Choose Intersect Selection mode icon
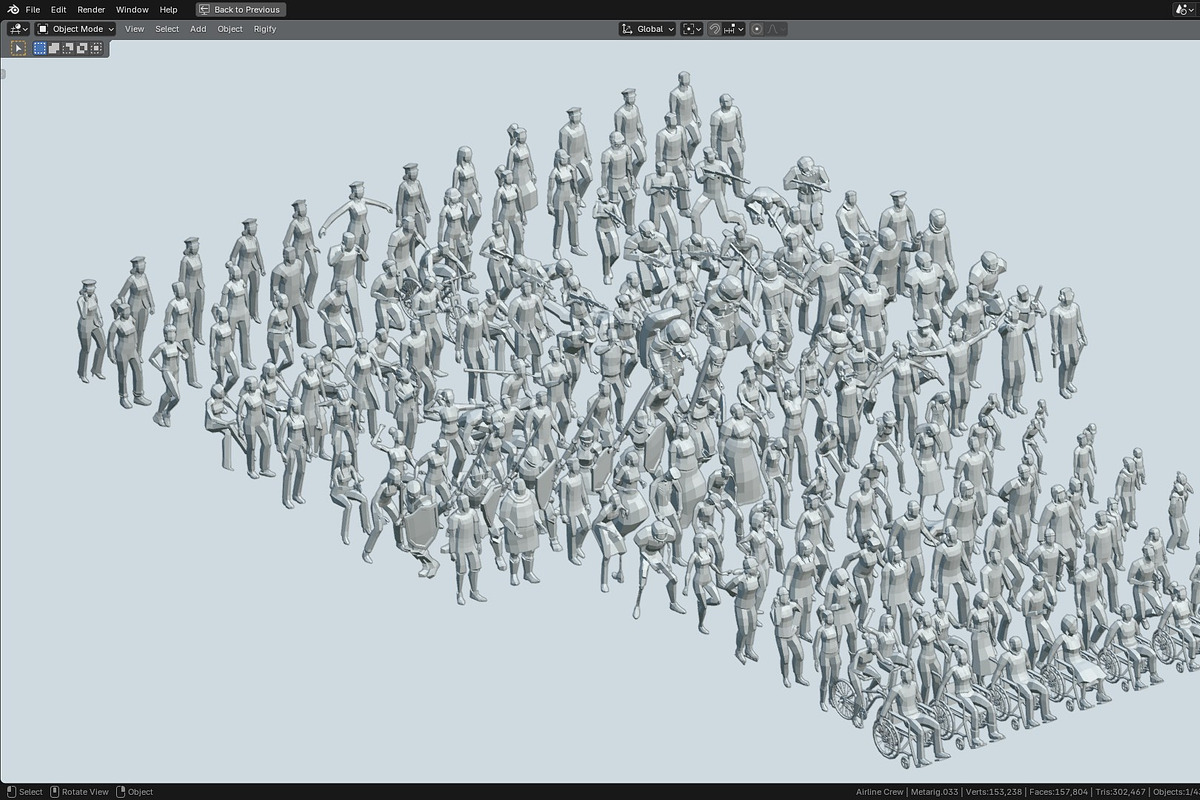 96,48
